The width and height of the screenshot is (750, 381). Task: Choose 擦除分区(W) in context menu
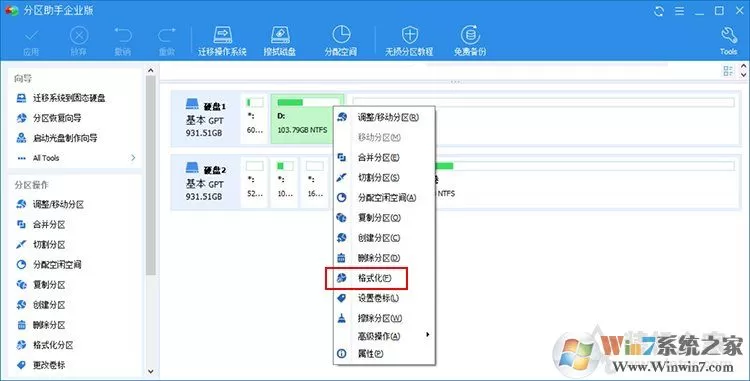coord(384,318)
